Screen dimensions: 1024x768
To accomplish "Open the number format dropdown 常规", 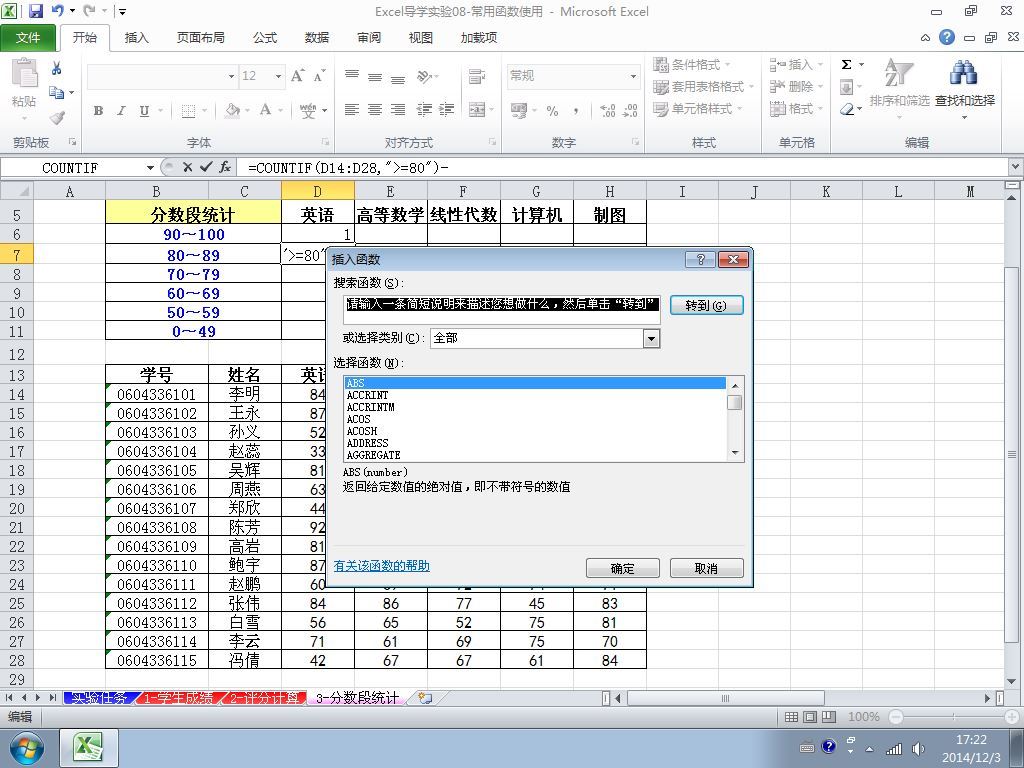I will [632, 76].
